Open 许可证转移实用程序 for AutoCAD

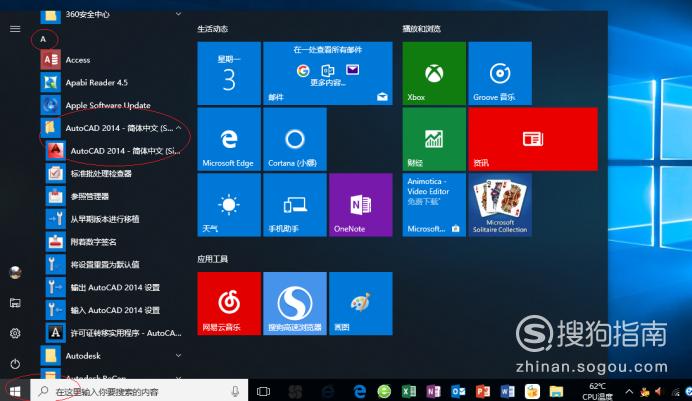(x=115, y=333)
